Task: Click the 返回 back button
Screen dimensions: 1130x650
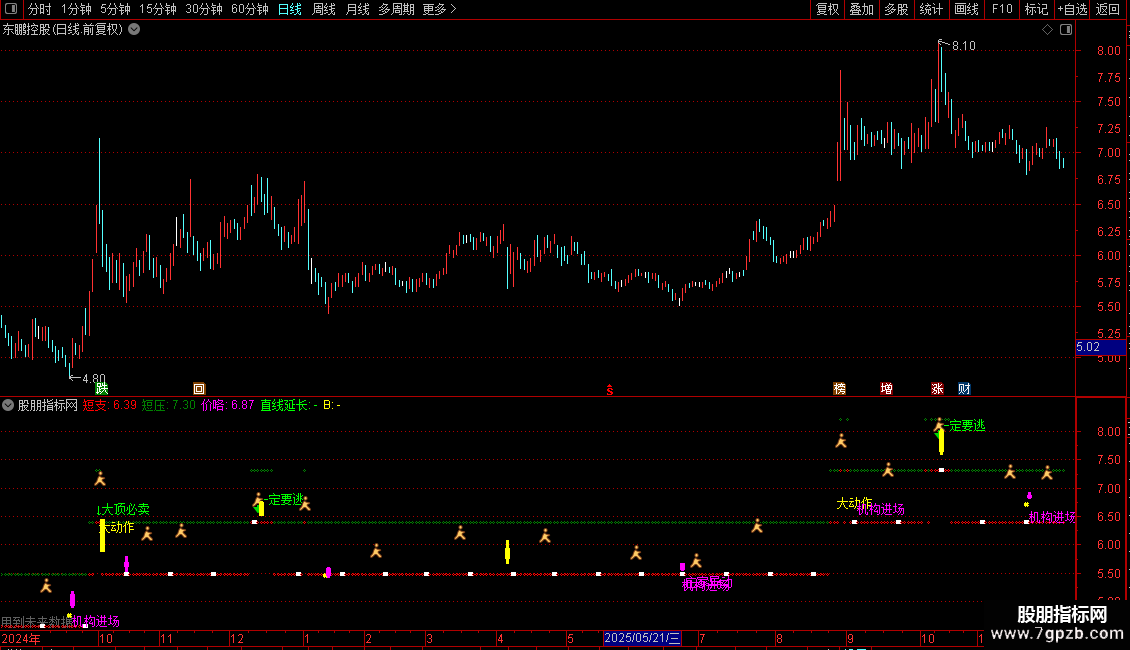Action: (x=1108, y=9)
